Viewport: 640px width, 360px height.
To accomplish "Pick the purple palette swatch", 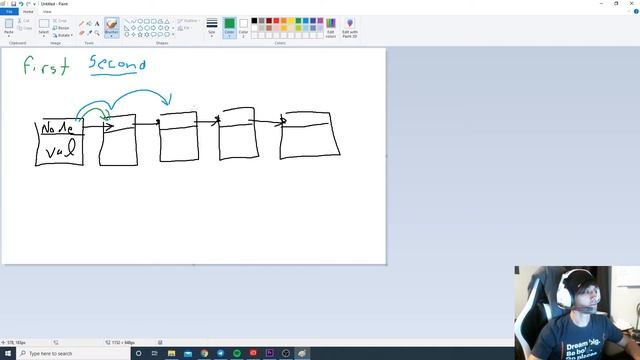I will 320,21.
